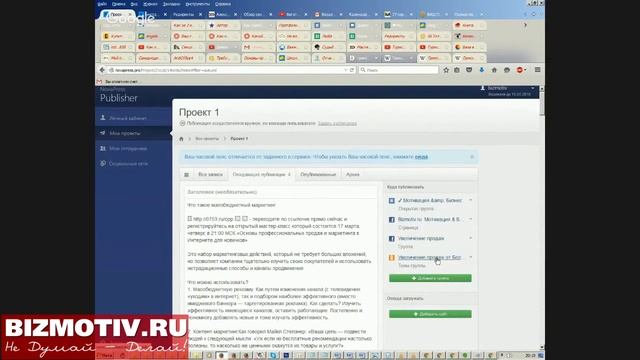640x360 pixels.
Task: Click the browser search box
Action: 399,70
